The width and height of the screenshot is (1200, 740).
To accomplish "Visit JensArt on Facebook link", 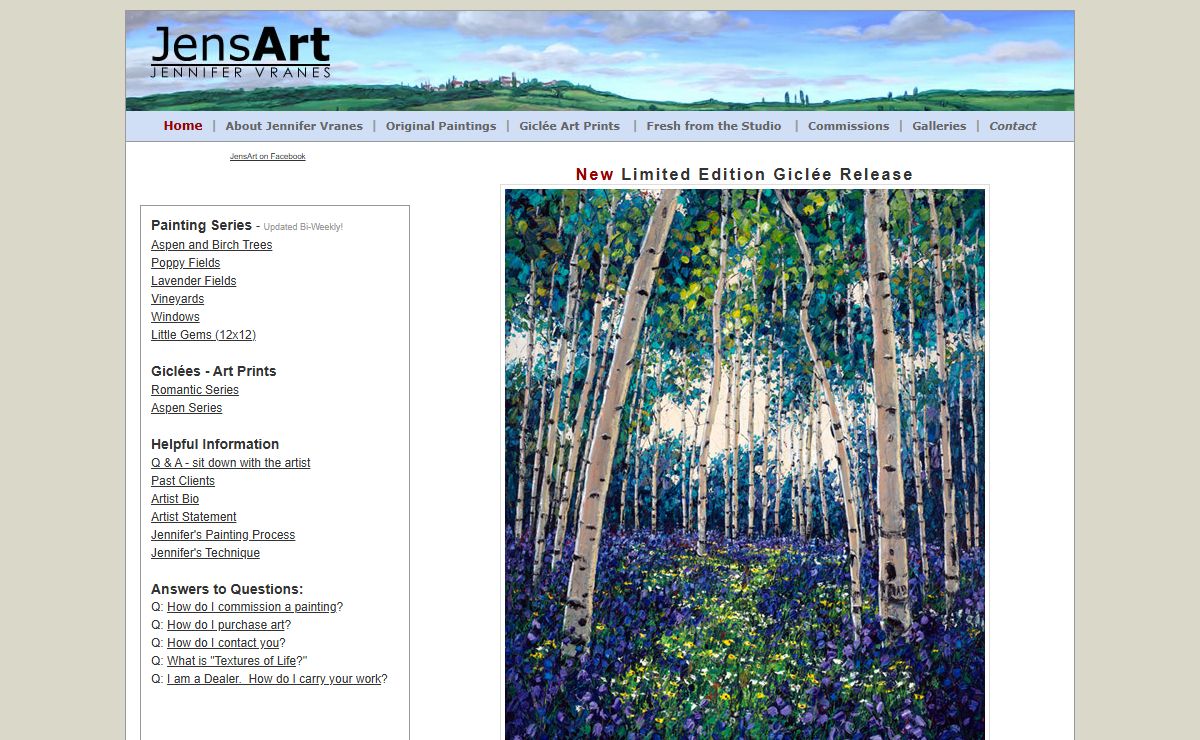I will (x=268, y=157).
